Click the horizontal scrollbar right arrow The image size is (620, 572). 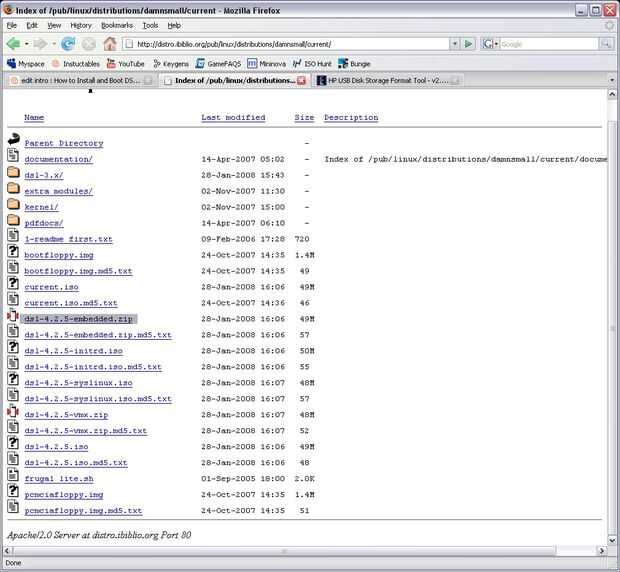[601, 550]
